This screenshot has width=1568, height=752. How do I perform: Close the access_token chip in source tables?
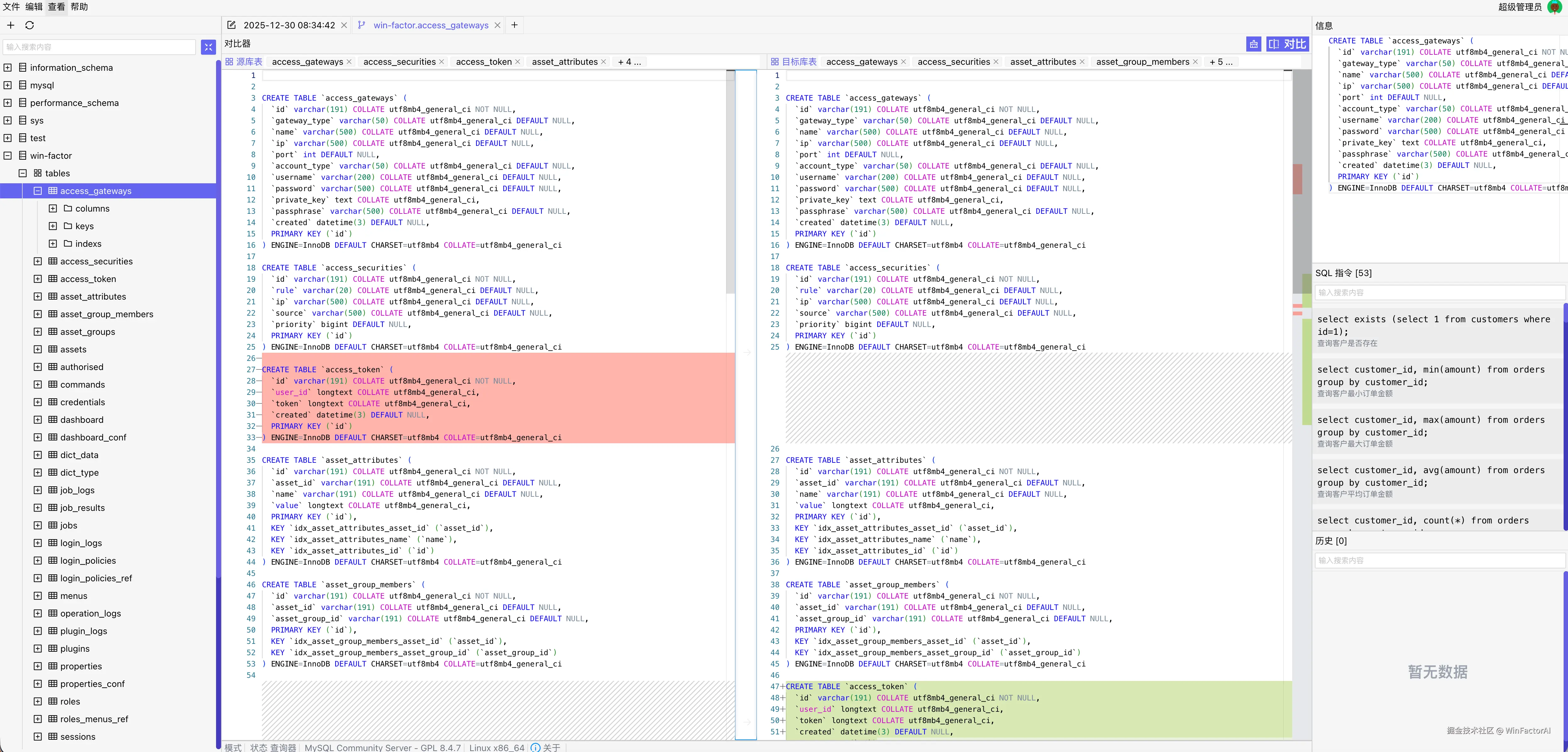coord(517,62)
